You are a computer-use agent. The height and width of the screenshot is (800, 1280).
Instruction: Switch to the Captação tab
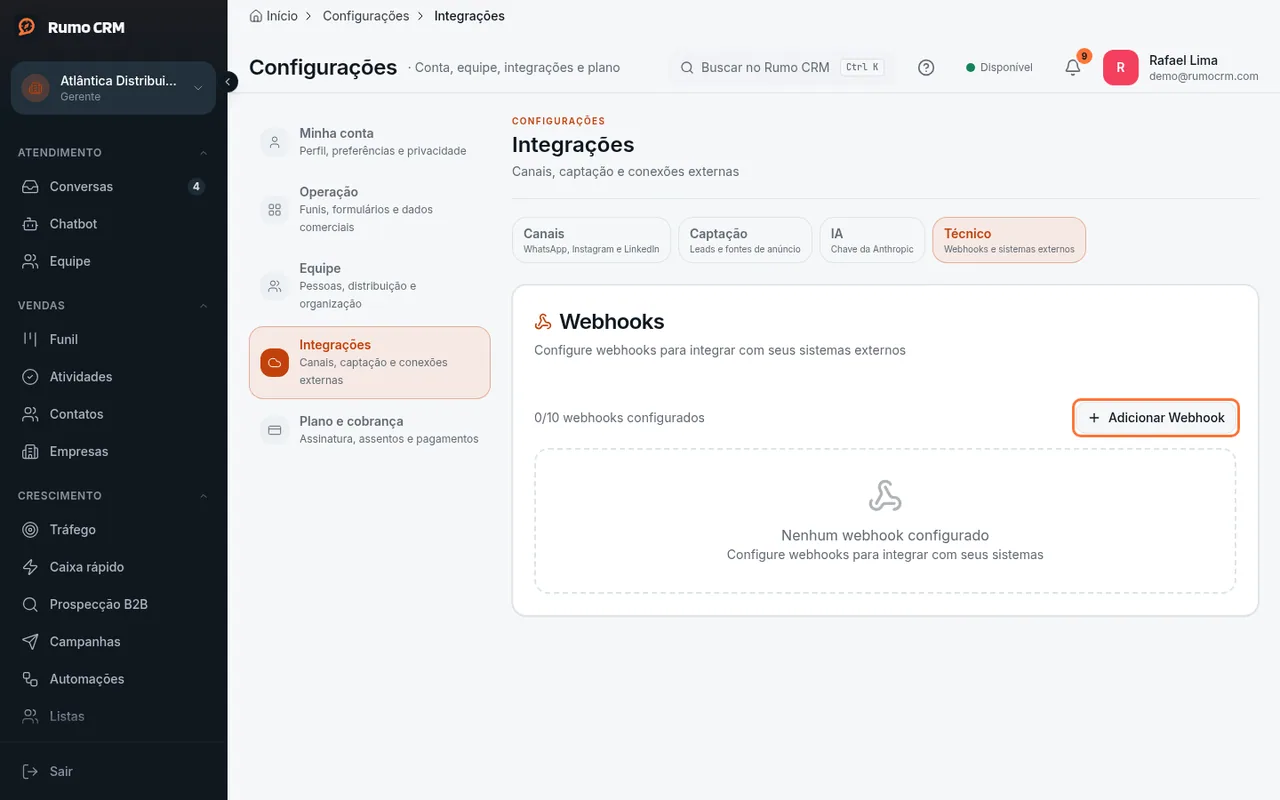coord(745,240)
